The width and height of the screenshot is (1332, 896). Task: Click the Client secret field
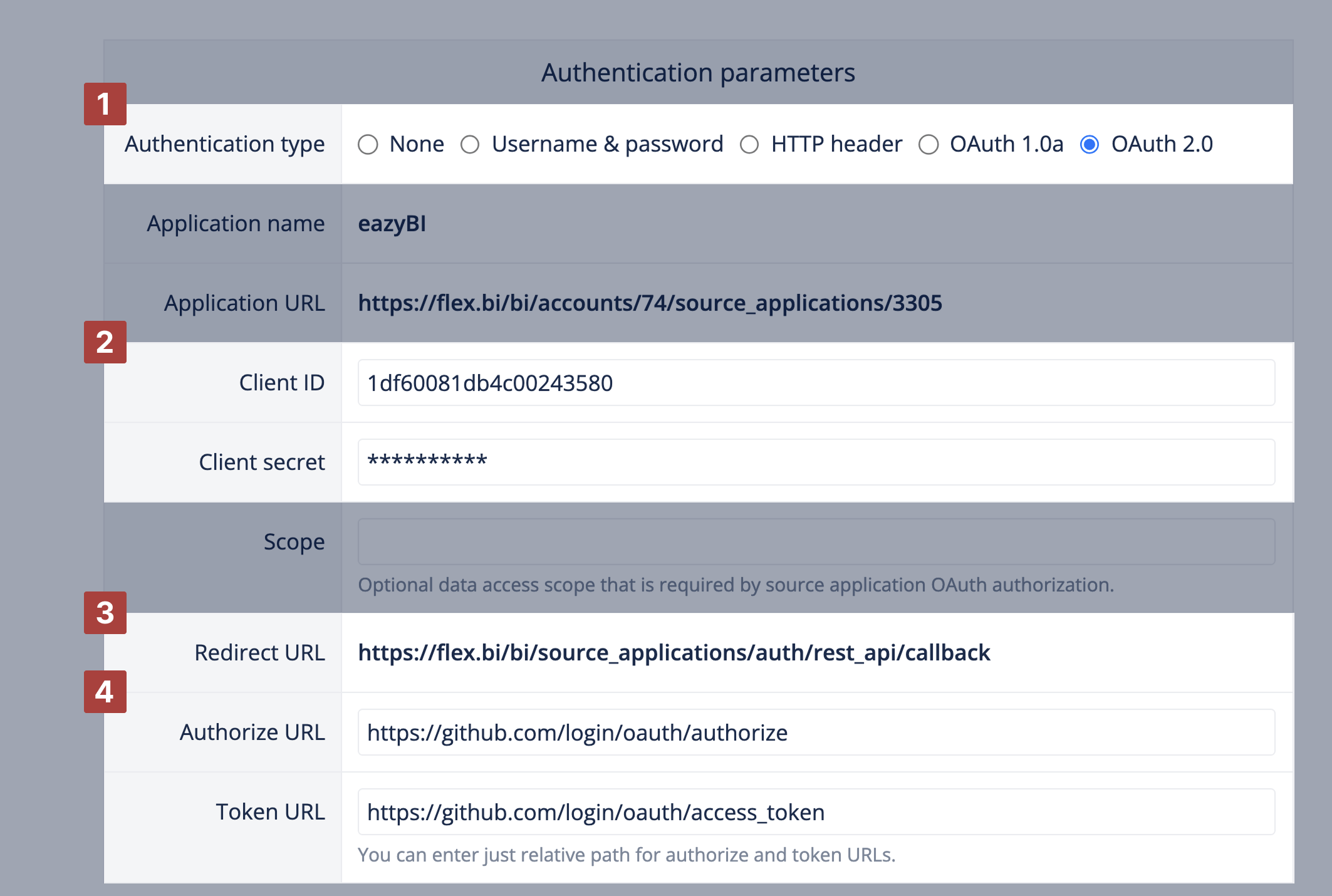coord(814,462)
